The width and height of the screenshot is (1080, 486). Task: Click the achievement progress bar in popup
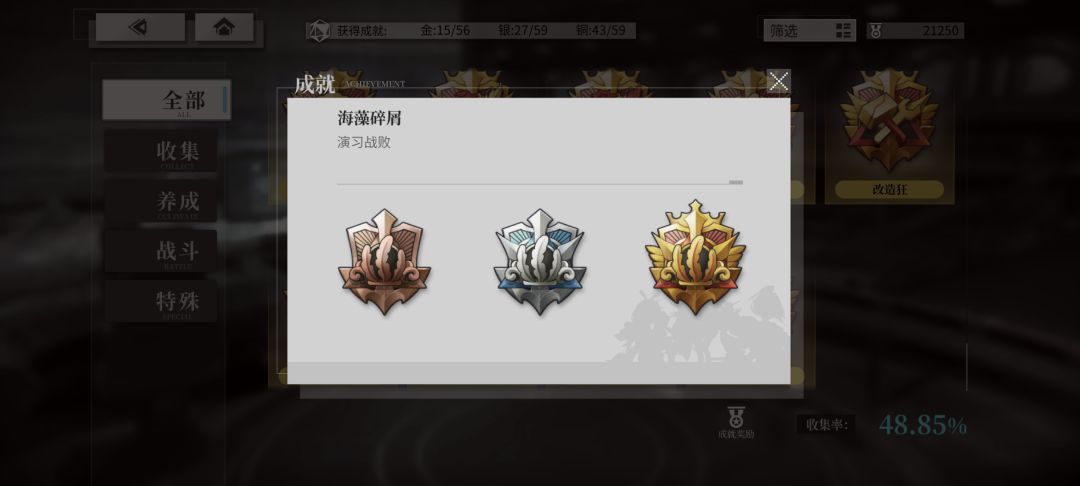[x=539, y=182]
